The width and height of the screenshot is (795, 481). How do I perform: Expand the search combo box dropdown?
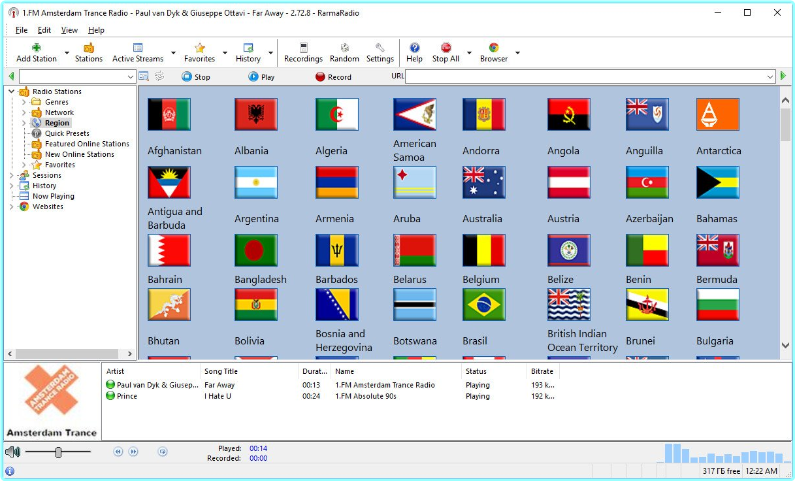click(130, 77)
